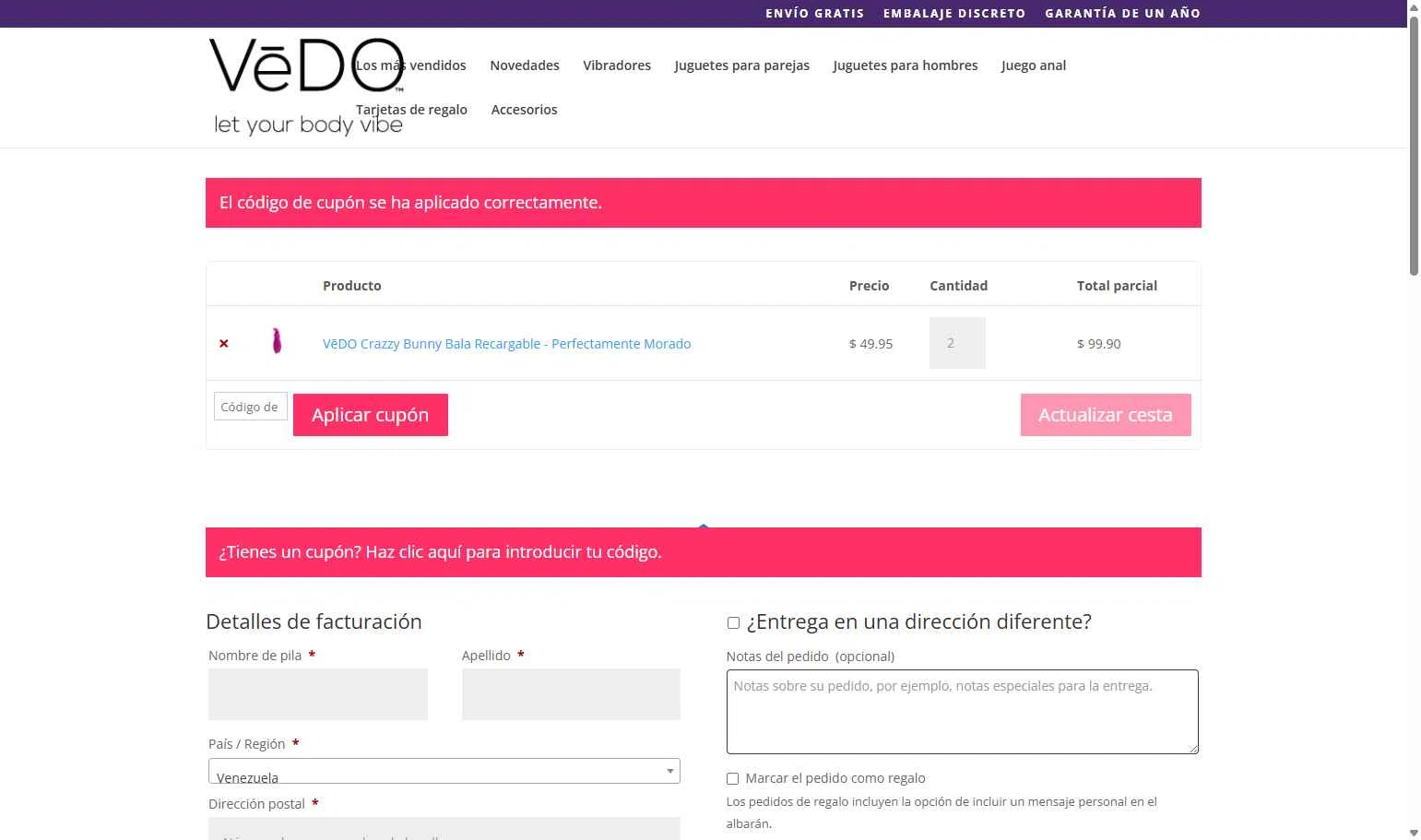The image size is (1421, 840).
Task: Go to the Novedades section
Action: 525,65
